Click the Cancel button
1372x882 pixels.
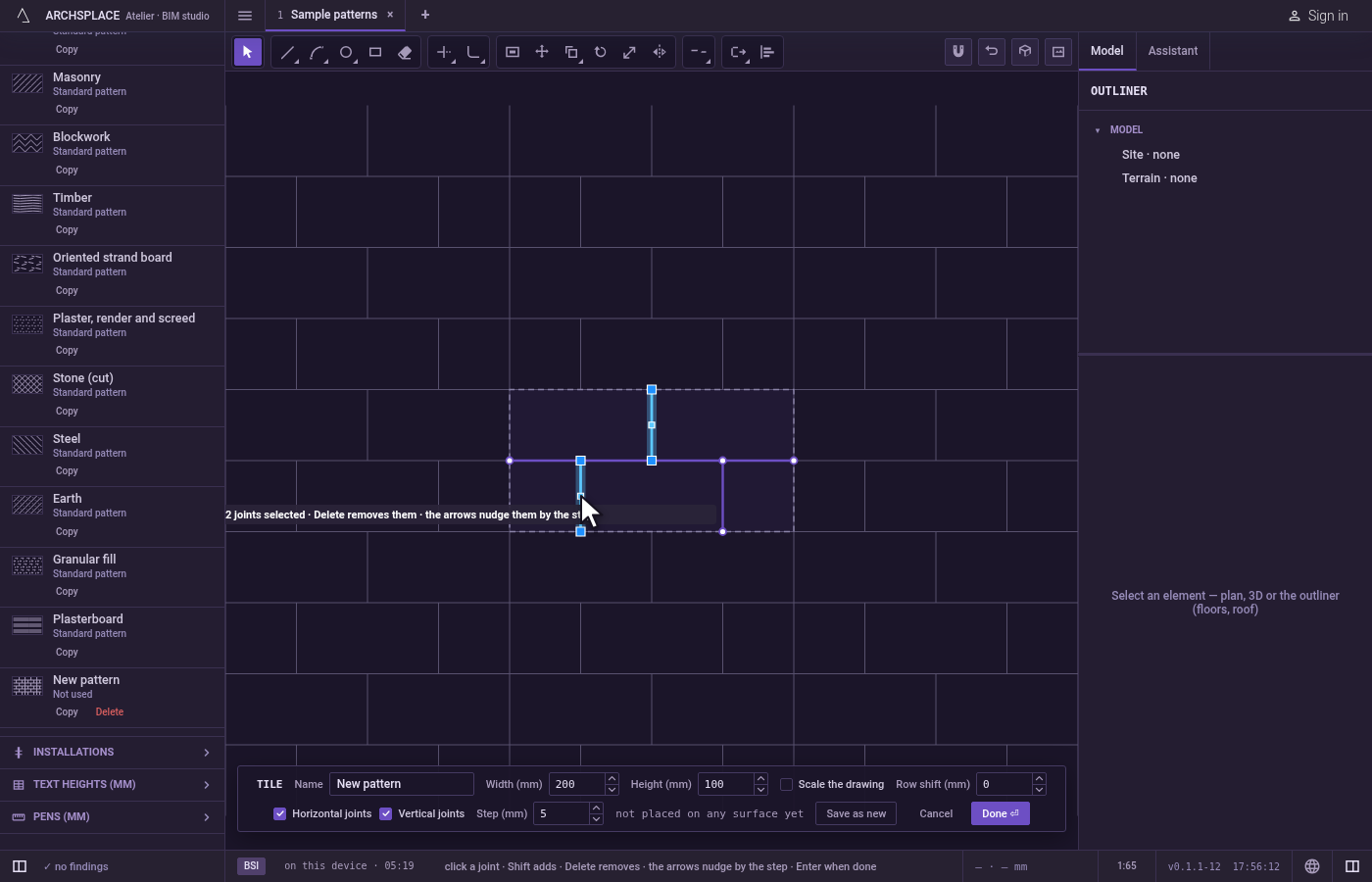pos(936,813)
